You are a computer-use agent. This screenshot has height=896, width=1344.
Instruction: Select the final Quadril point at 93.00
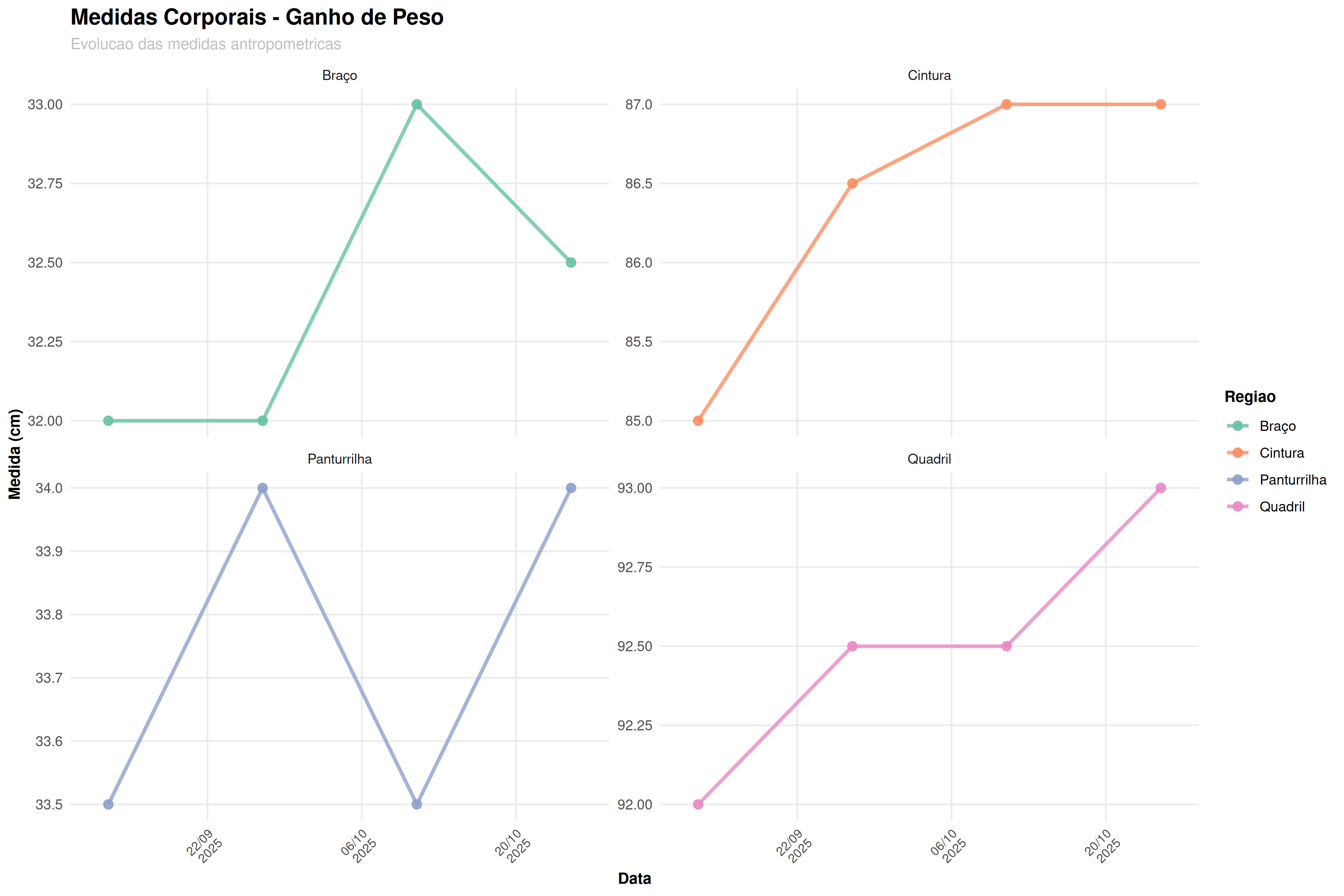pos(1161,488)
